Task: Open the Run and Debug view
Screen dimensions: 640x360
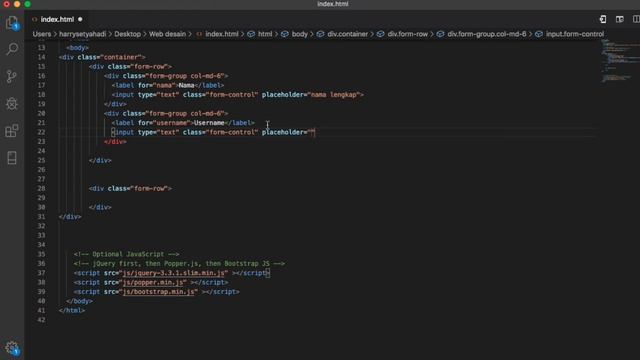Action: (x=12, y=104)
